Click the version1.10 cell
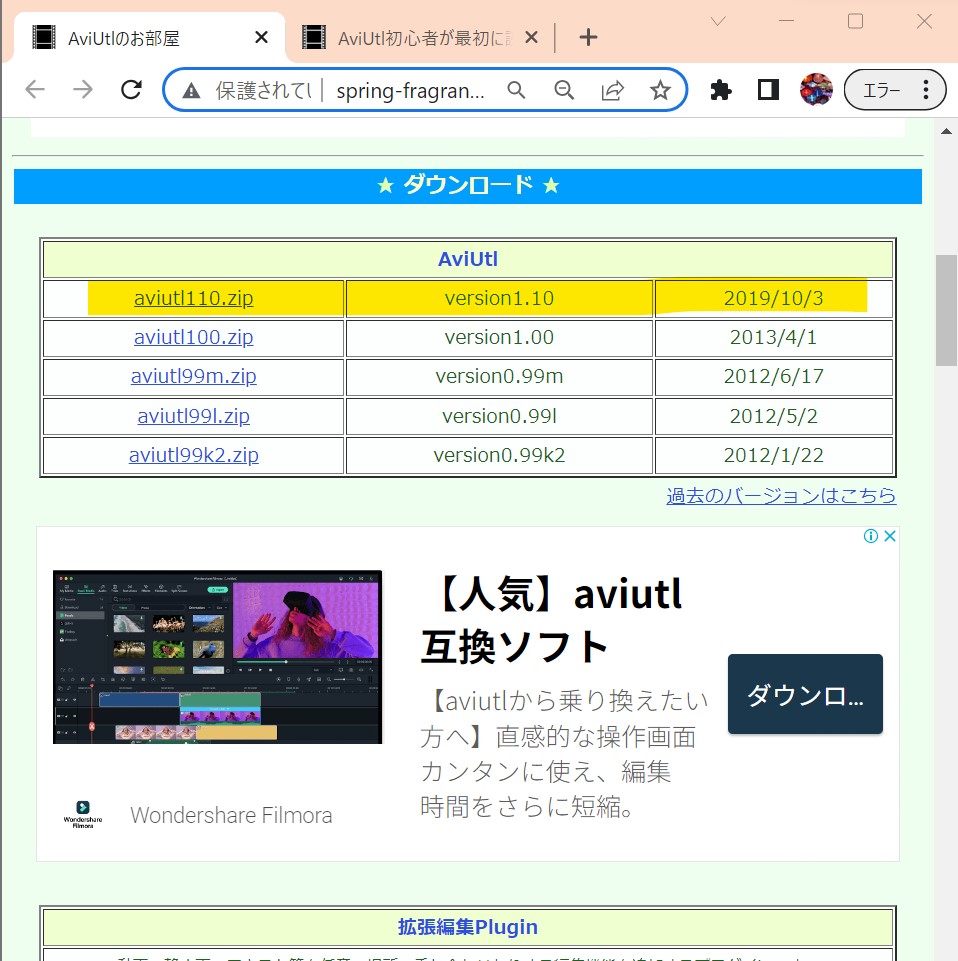958x961 pixels. coord(500,298)
